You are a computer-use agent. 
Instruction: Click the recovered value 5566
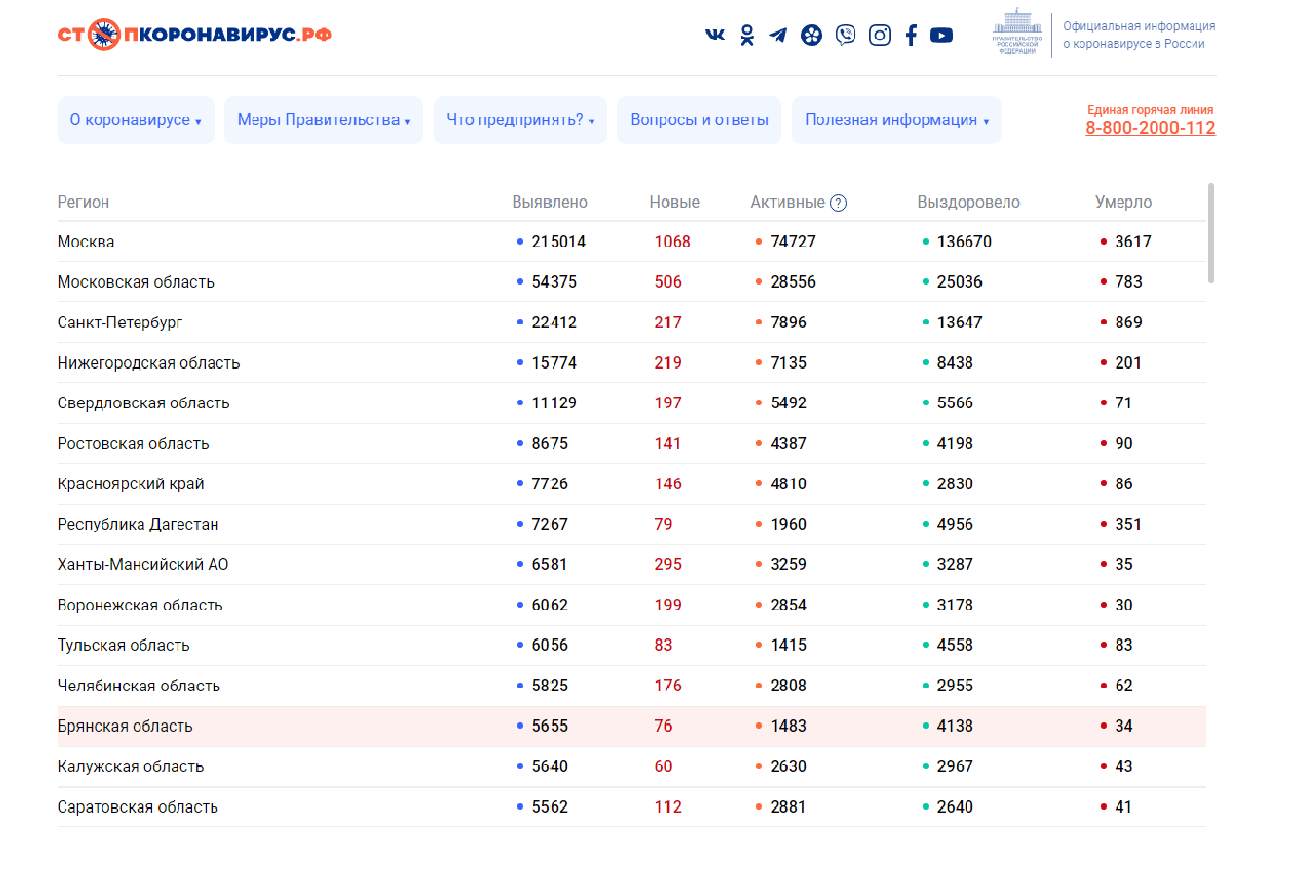(955, 403)
